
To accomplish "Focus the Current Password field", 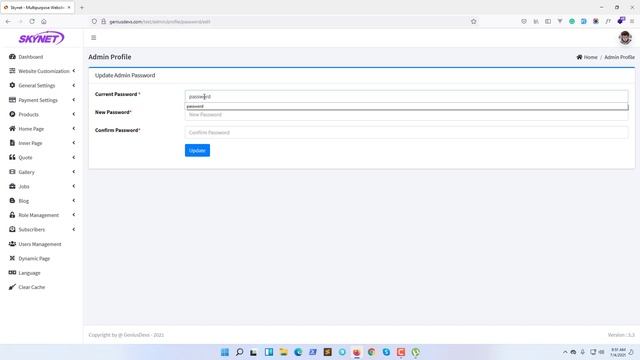I will [406, 96].
